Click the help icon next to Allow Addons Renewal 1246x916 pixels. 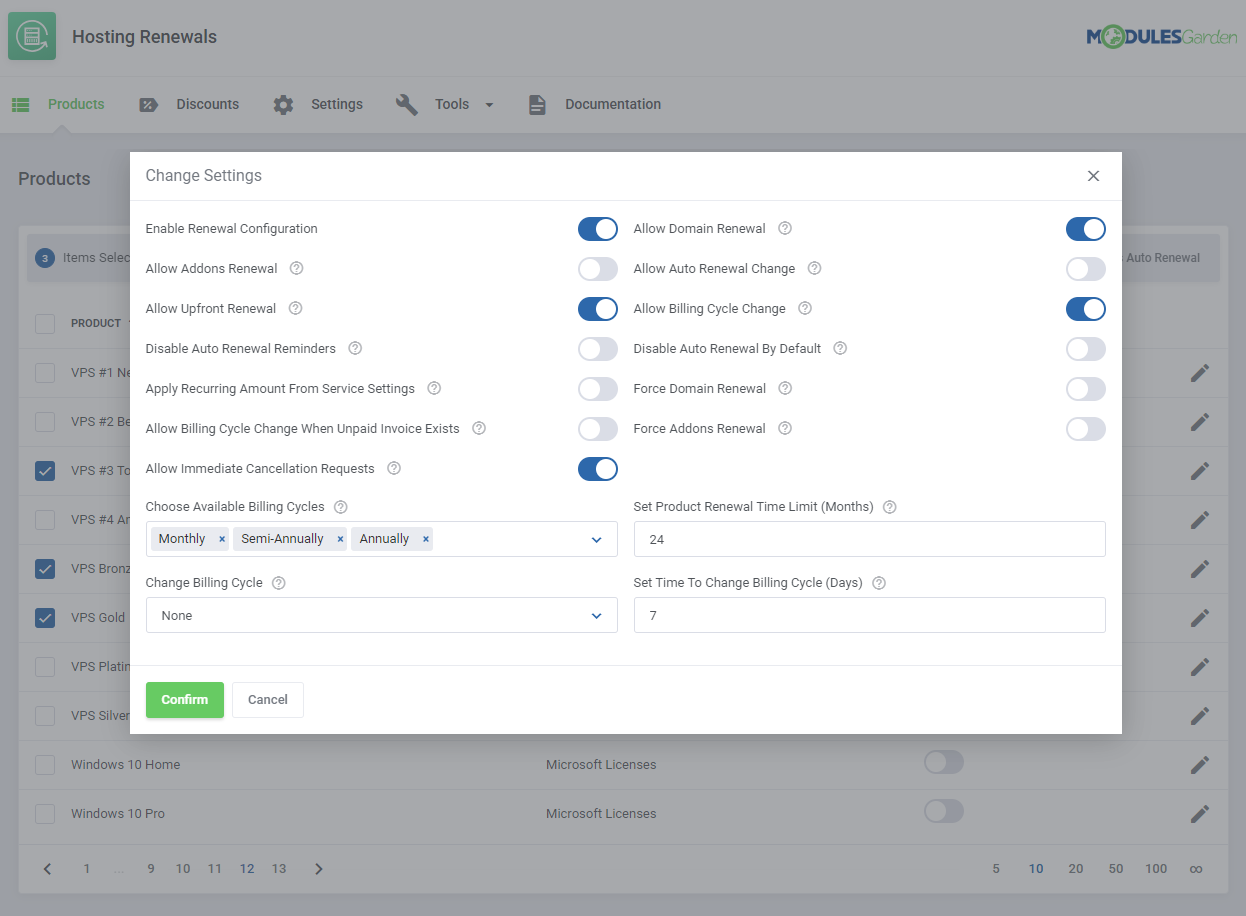pos(296,268)
